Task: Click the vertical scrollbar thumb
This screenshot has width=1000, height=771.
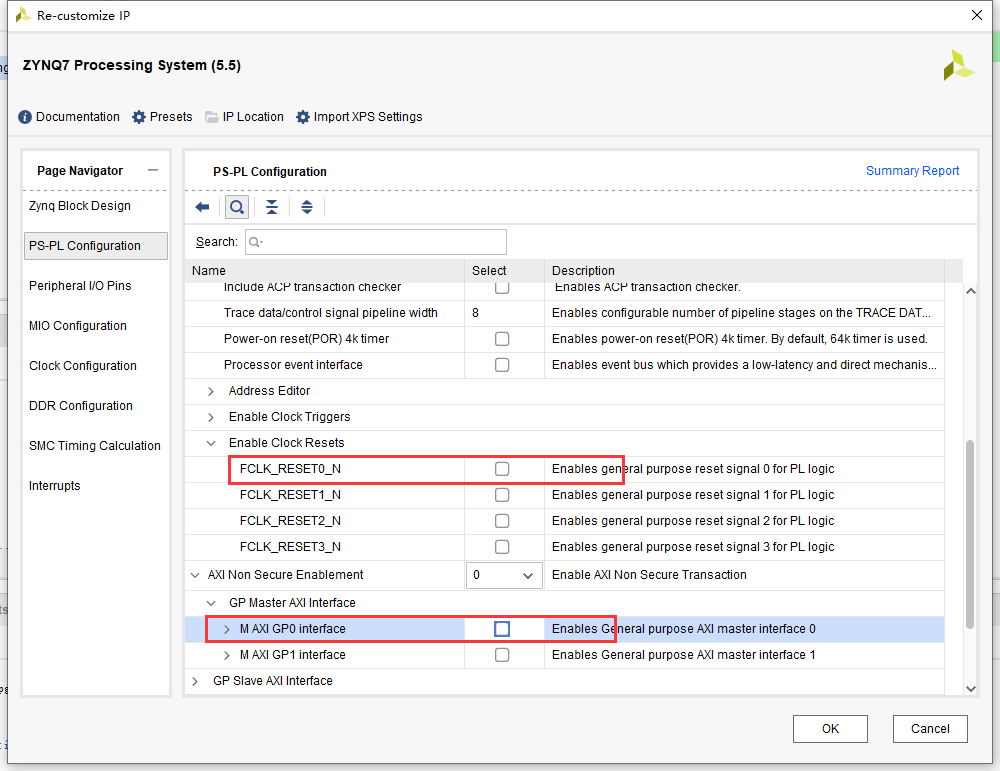Action: (970, 534)
